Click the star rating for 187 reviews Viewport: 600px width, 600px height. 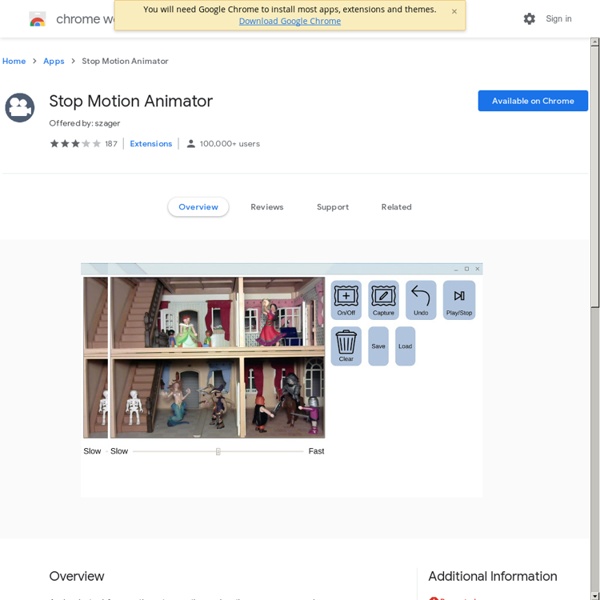click(x=75, y=143)
